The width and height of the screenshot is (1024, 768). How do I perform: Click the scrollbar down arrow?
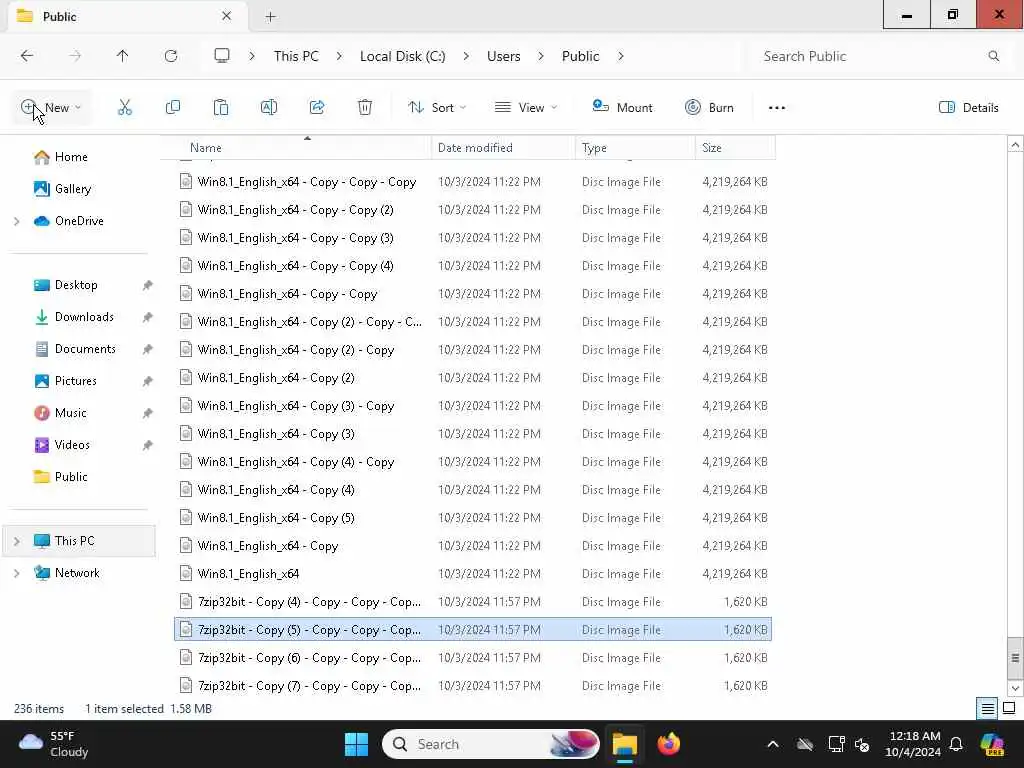[1015, 688]
